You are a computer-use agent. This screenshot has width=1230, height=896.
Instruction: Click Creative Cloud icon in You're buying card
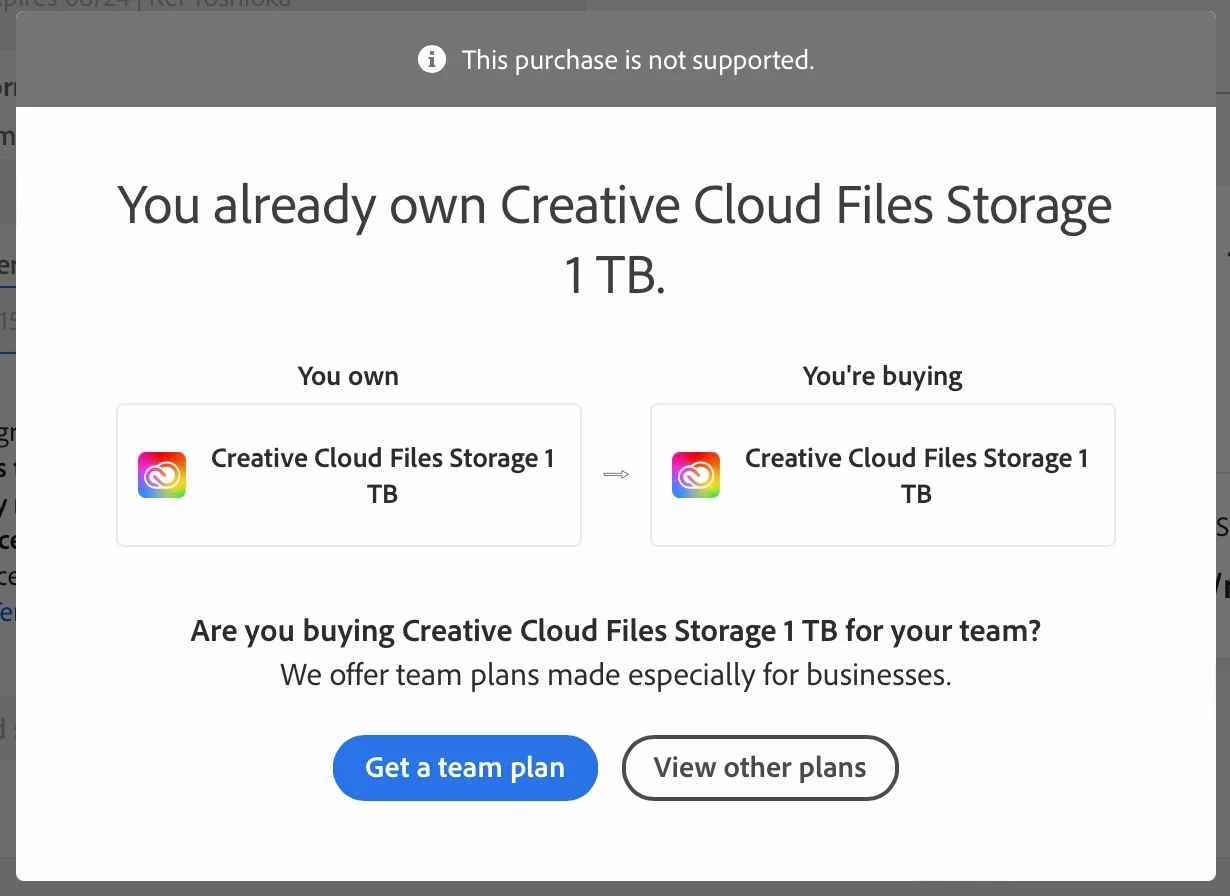pos(696,475)
